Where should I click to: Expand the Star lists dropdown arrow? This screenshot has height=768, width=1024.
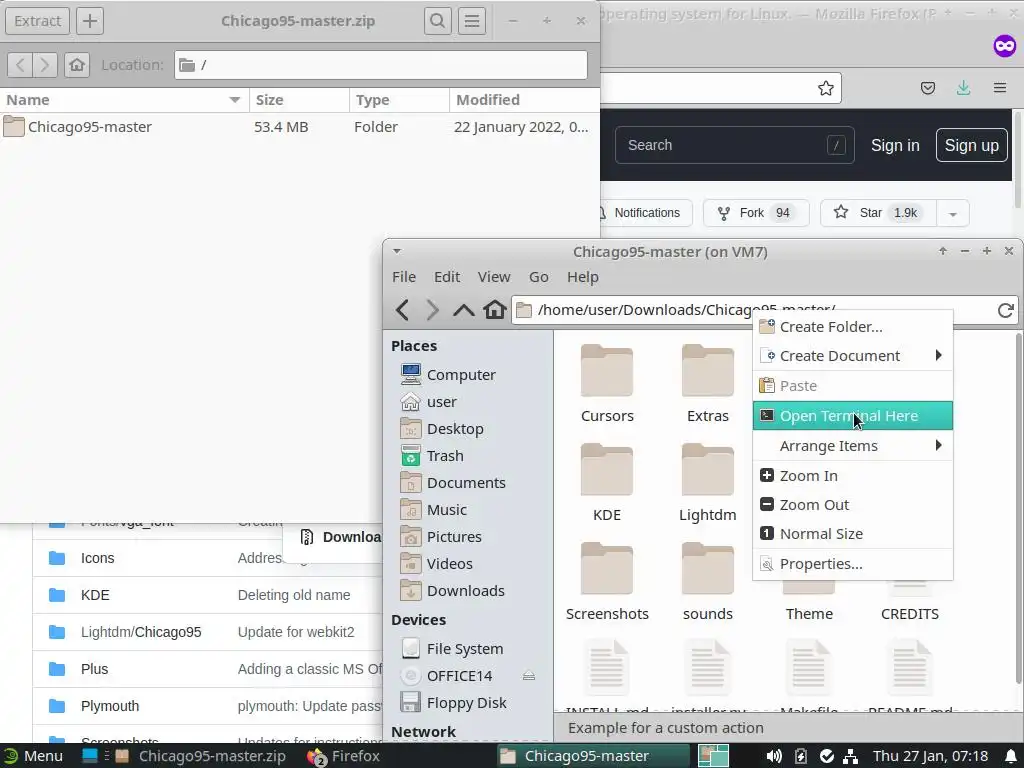953,214
